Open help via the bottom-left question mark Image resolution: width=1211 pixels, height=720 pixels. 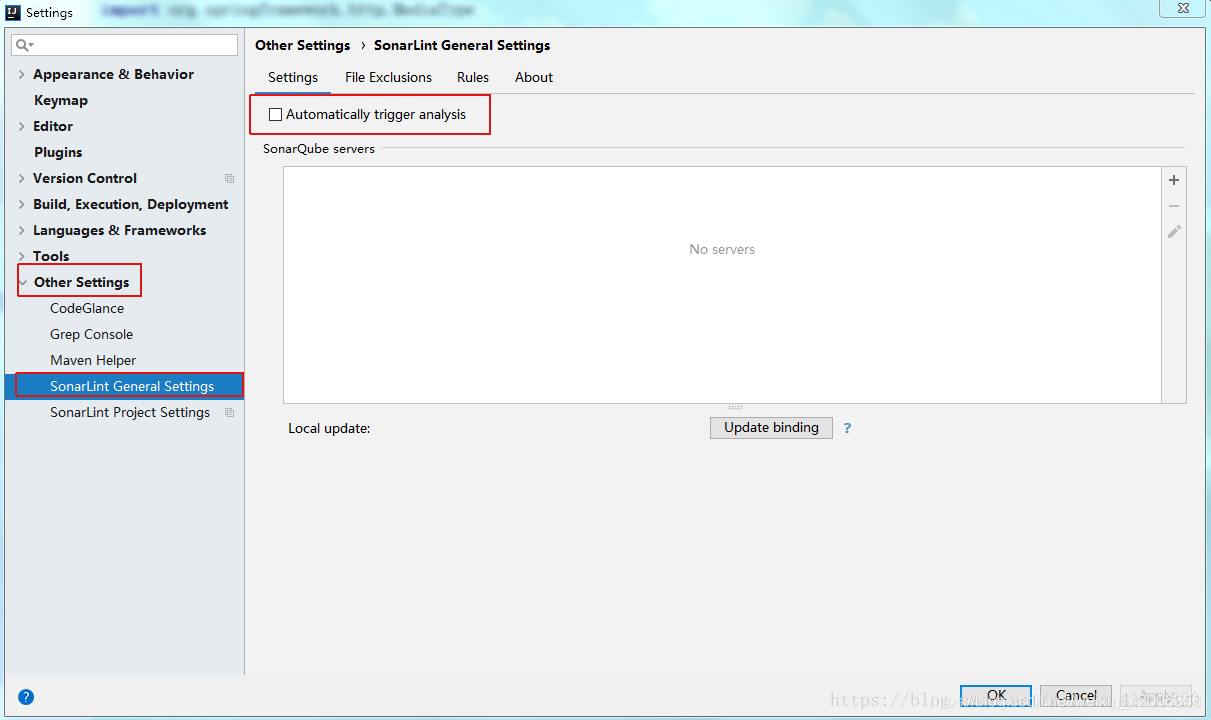pos(26,697)
